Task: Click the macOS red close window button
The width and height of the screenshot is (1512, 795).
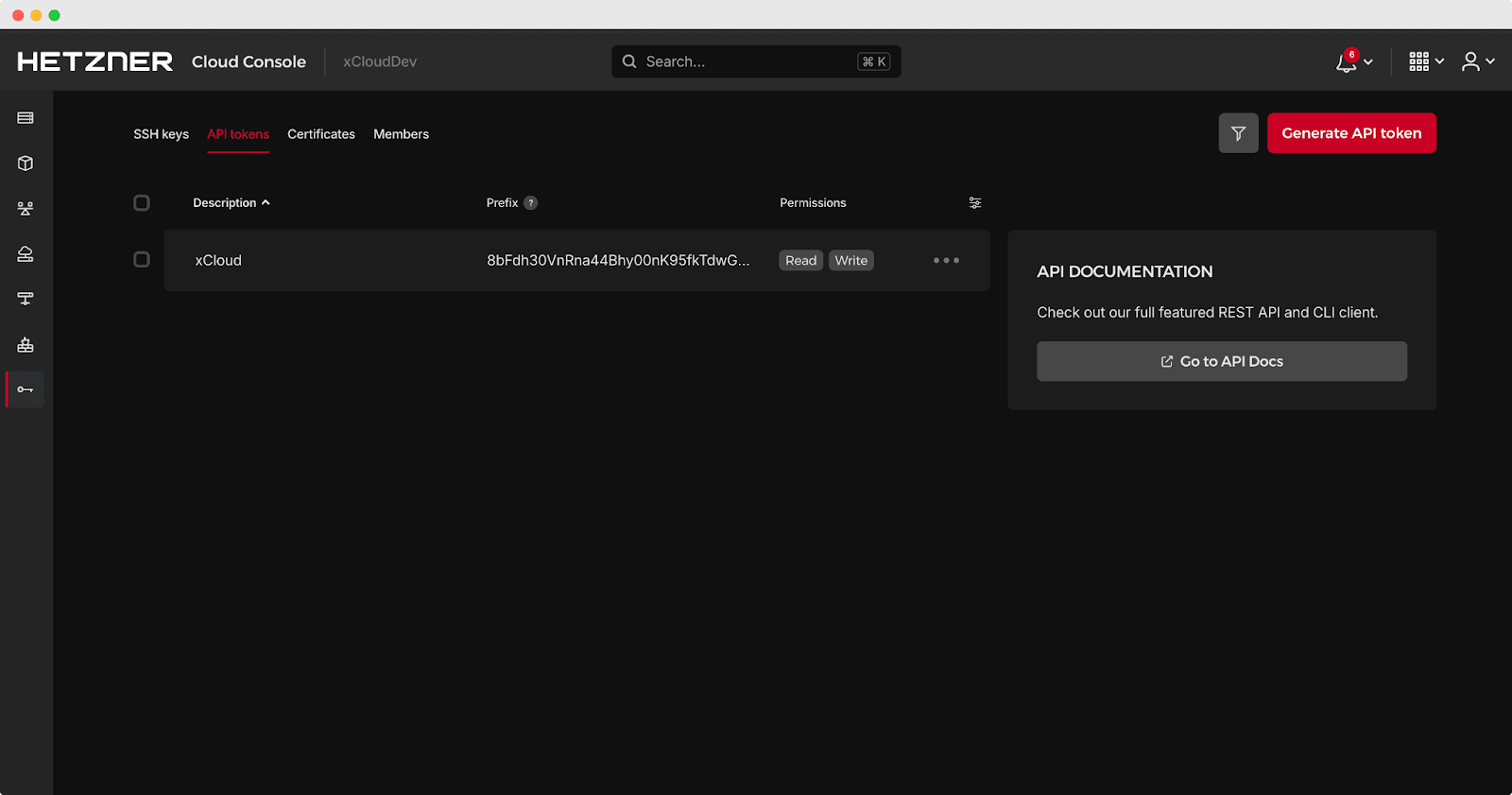Action: coord(18,15)
